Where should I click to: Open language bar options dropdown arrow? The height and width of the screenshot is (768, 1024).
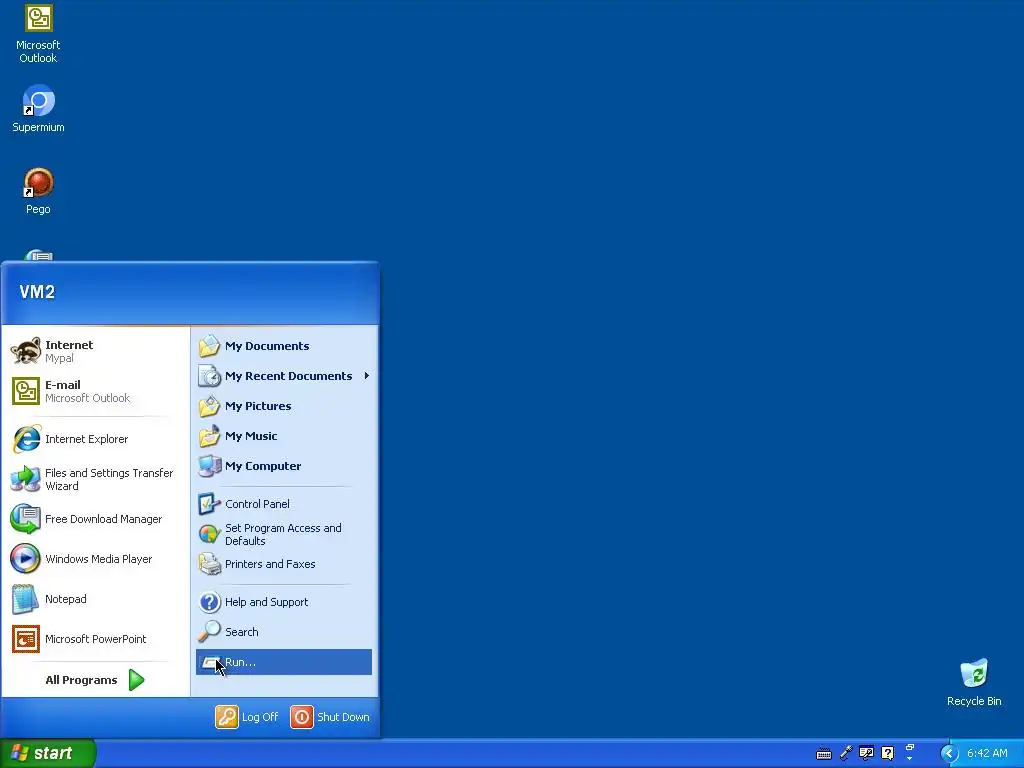click(x=909, y=759)
